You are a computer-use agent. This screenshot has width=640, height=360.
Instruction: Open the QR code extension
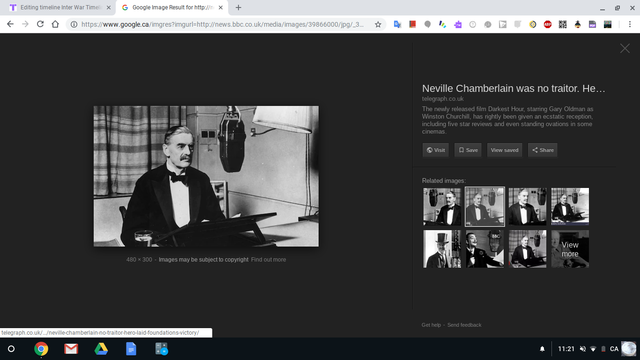562,24
